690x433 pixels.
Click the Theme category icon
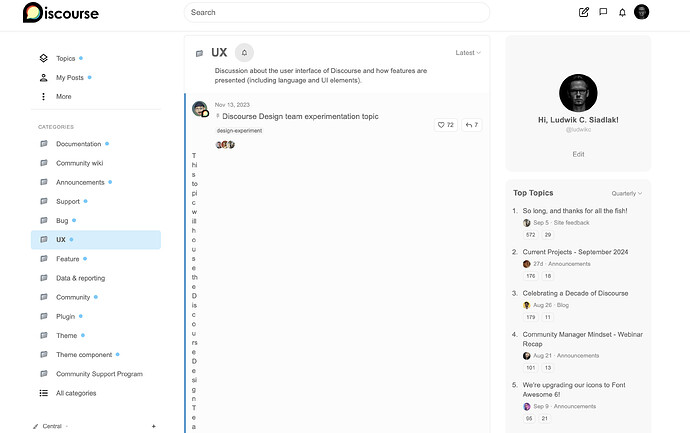[44, 335]
